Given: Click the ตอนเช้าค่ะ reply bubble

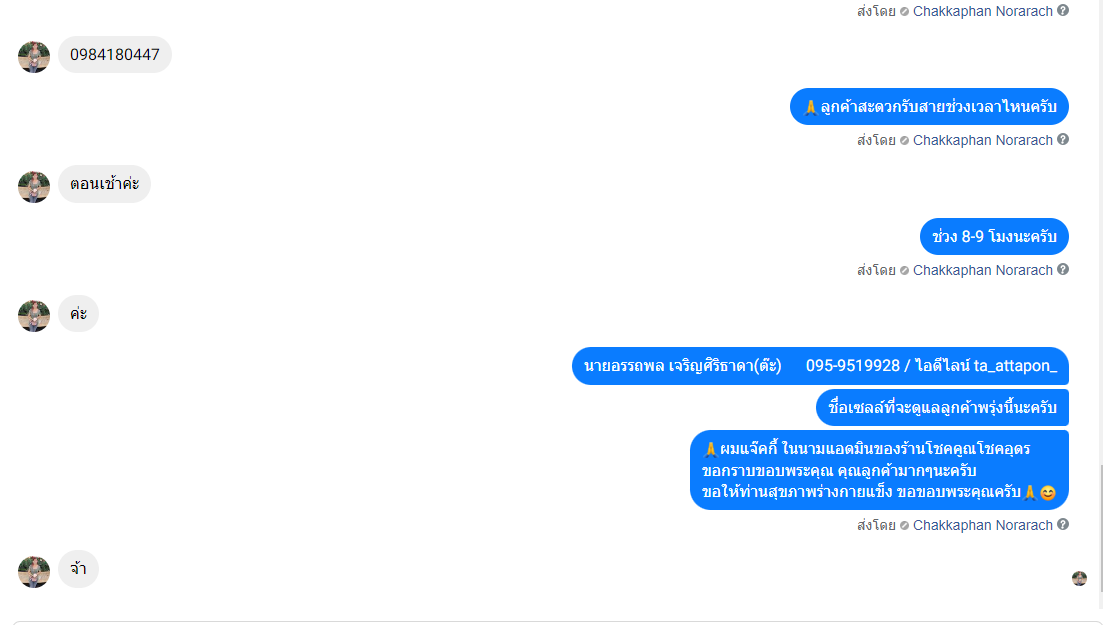Looking at the screenshot, I should 104,184.
